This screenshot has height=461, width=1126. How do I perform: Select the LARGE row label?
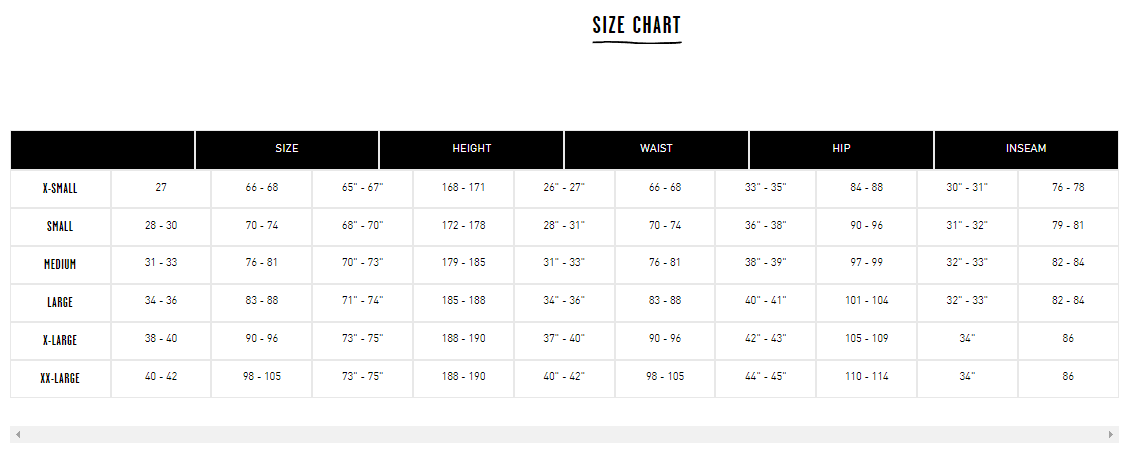pos(60,302)
